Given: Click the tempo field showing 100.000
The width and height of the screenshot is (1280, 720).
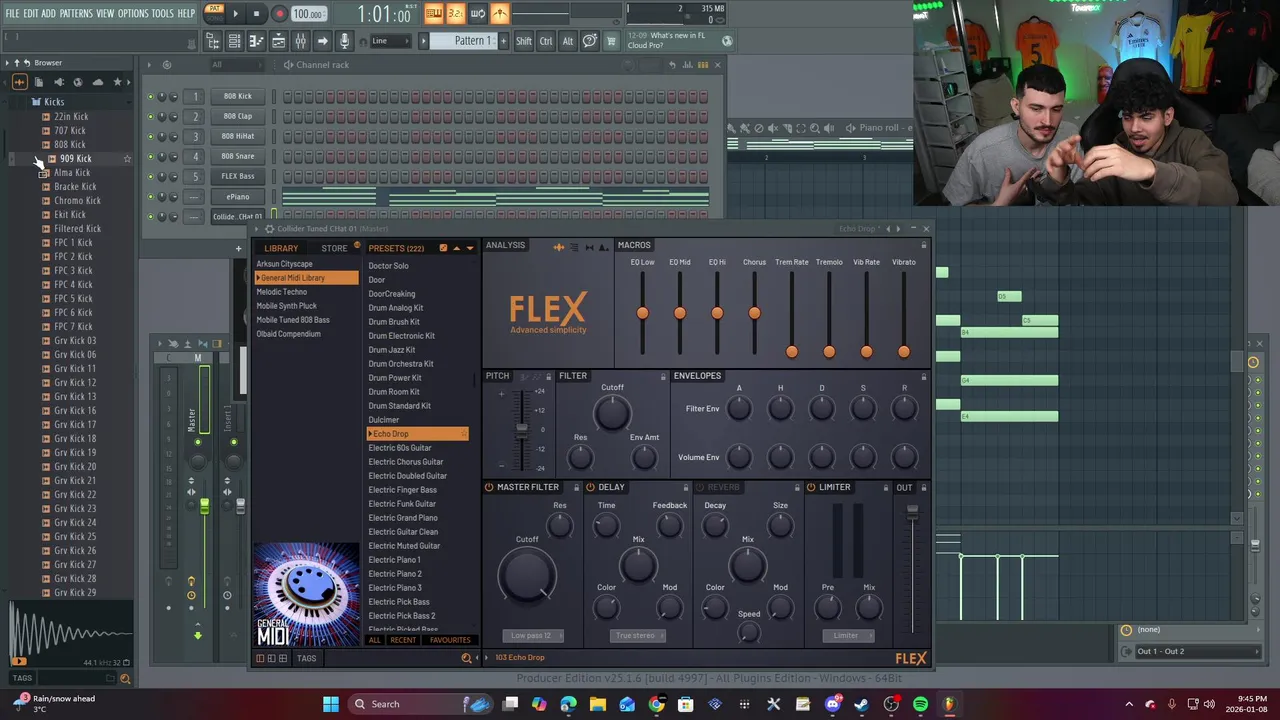Looking at the screenshot, I should 308,14.
